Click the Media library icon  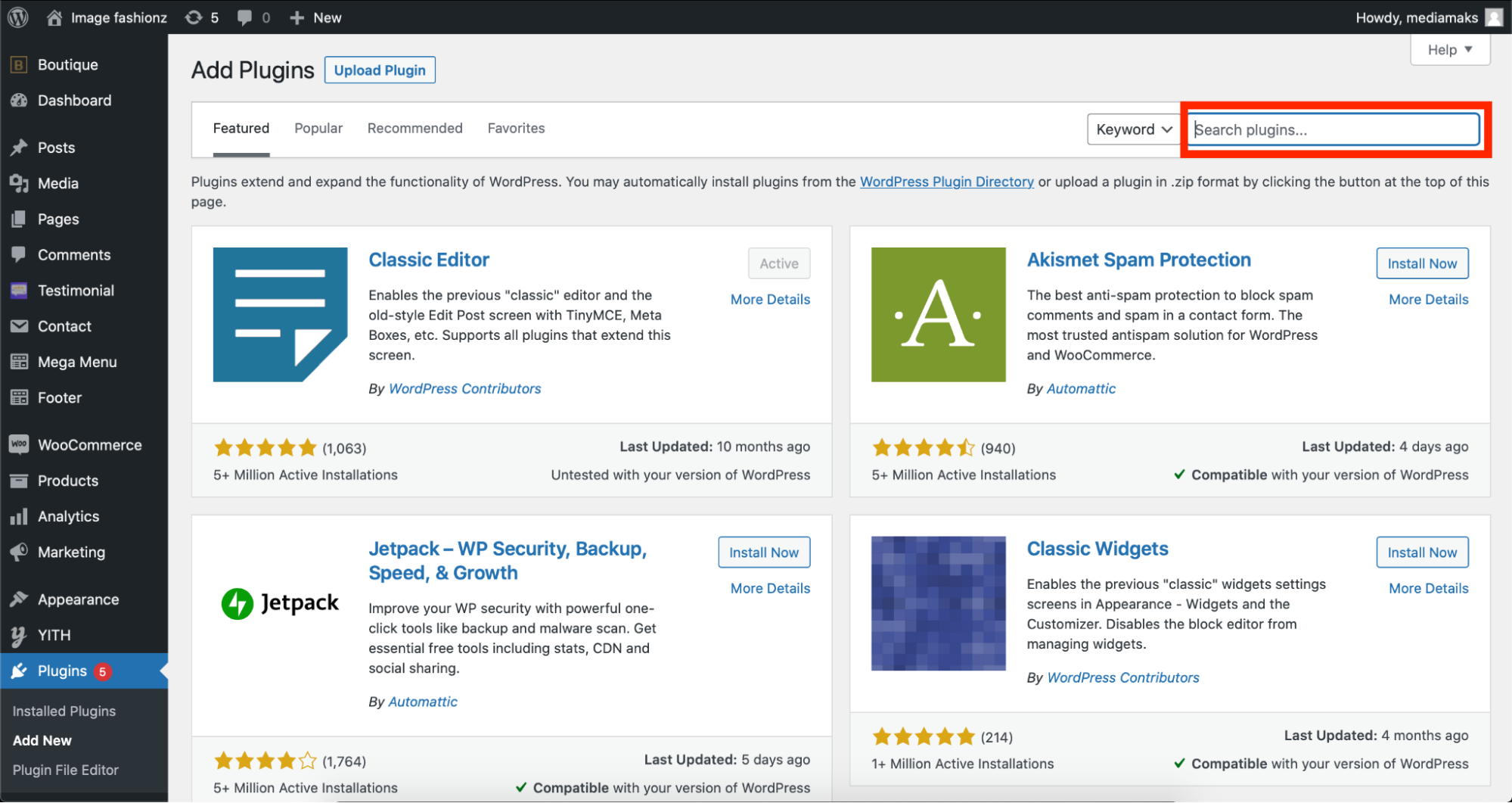tap(19, 183)
